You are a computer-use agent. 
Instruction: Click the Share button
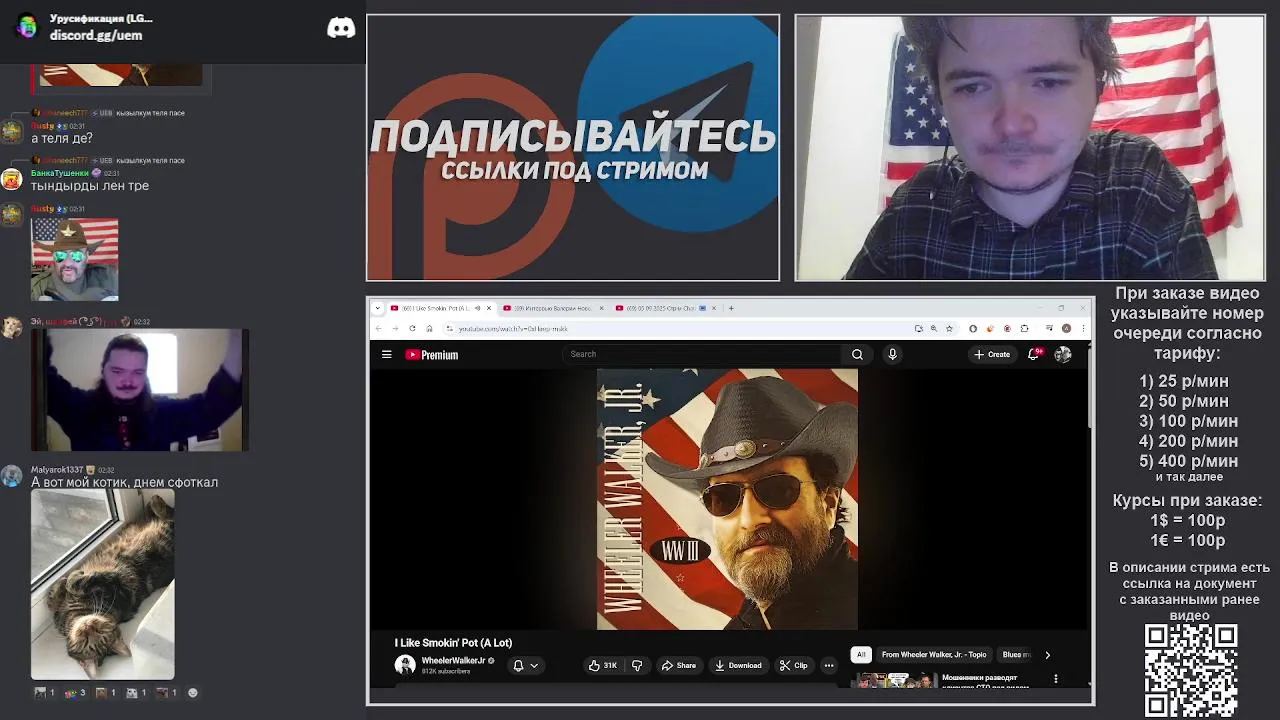tap(678, 665)
